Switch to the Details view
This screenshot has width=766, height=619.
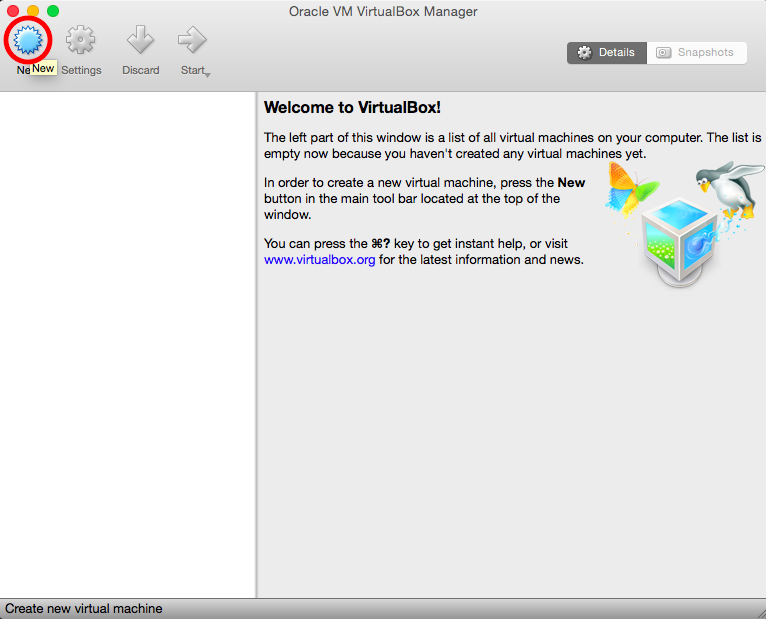pyautogui.click(x=607, y=53)
